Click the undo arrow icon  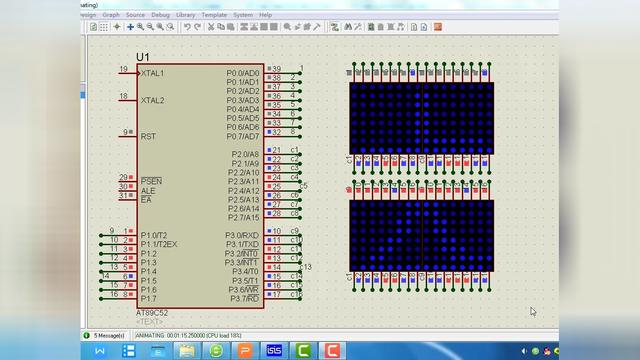[x=187, y=27]
